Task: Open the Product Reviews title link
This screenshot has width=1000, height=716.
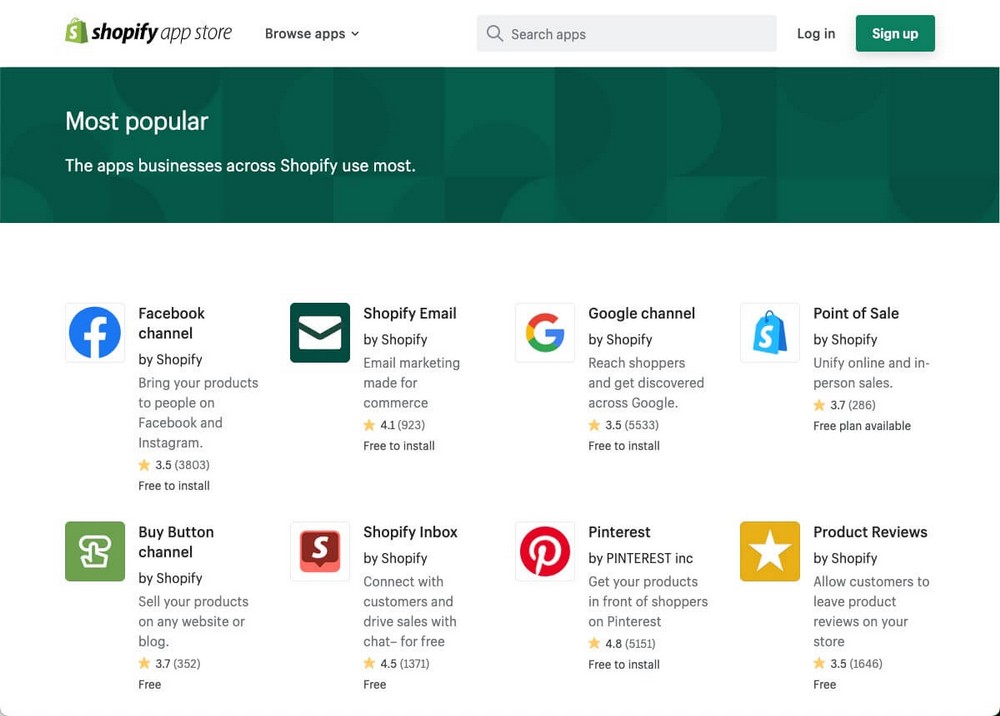Action: coord(871,532)
